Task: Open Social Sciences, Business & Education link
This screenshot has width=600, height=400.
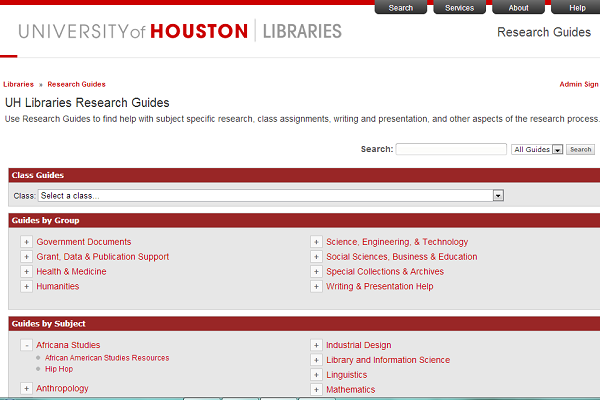Action: click(x=402, y=257)
